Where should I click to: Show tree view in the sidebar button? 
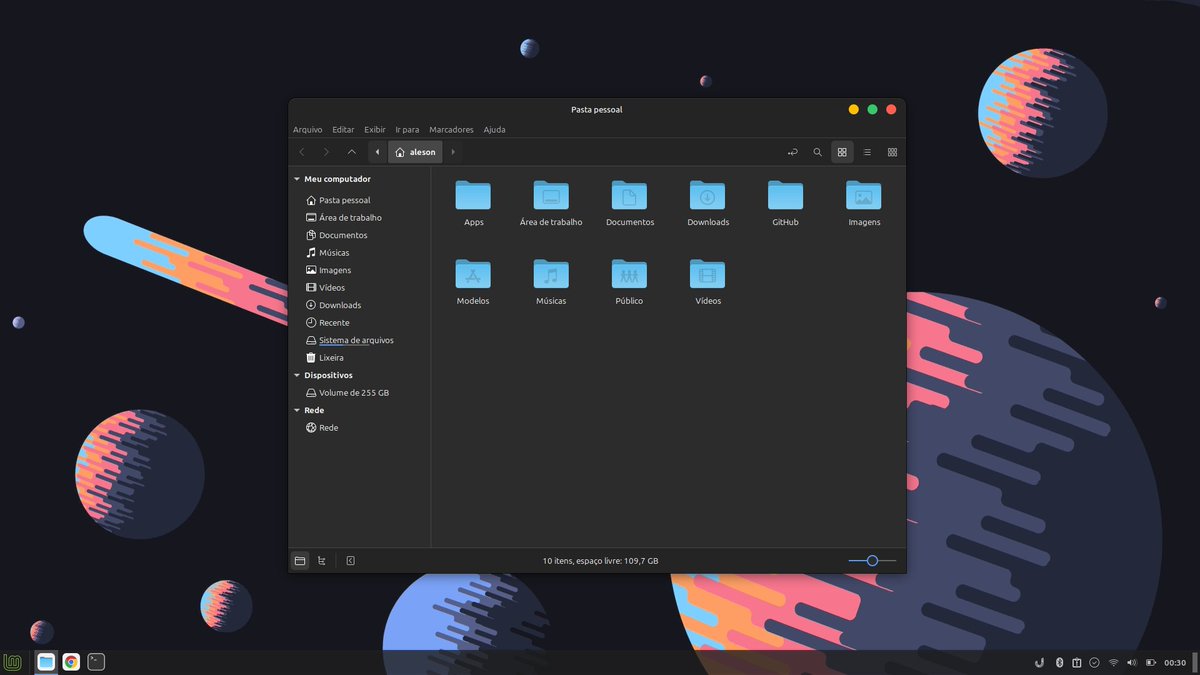(x=321, y=561)
